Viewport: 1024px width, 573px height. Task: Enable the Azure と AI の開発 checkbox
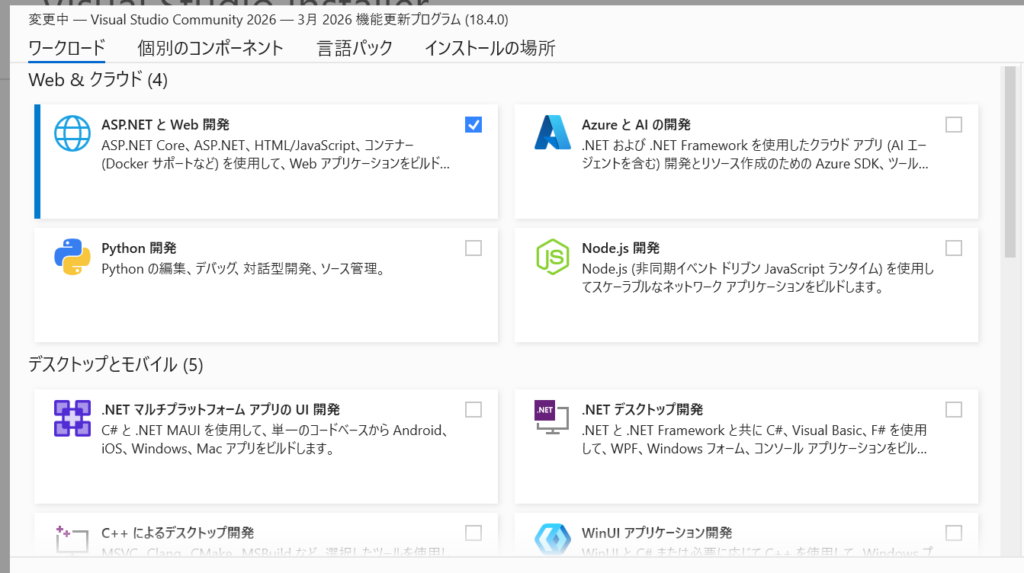[x=954, y=125]
